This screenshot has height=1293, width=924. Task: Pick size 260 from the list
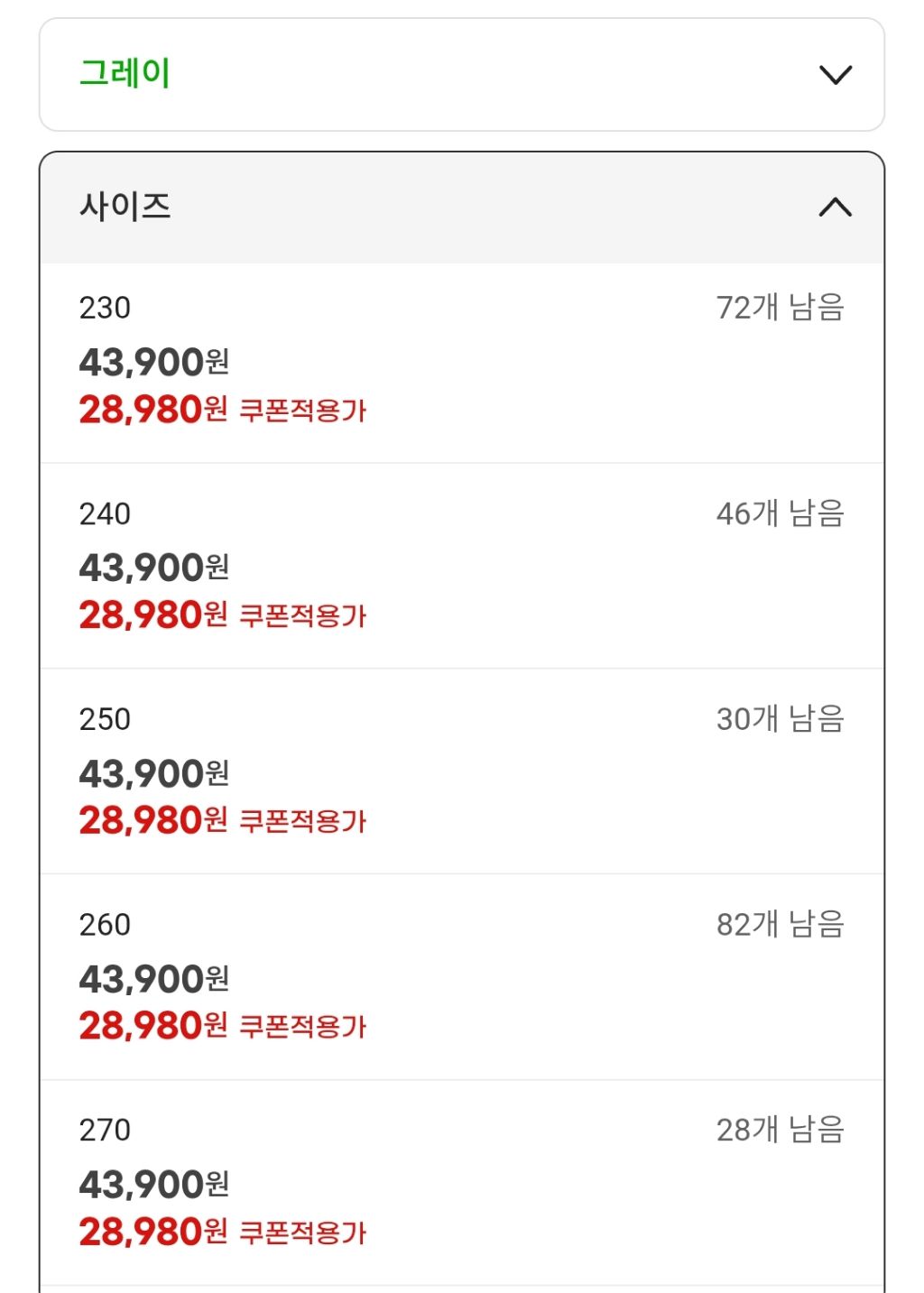(x=462, y=977)
